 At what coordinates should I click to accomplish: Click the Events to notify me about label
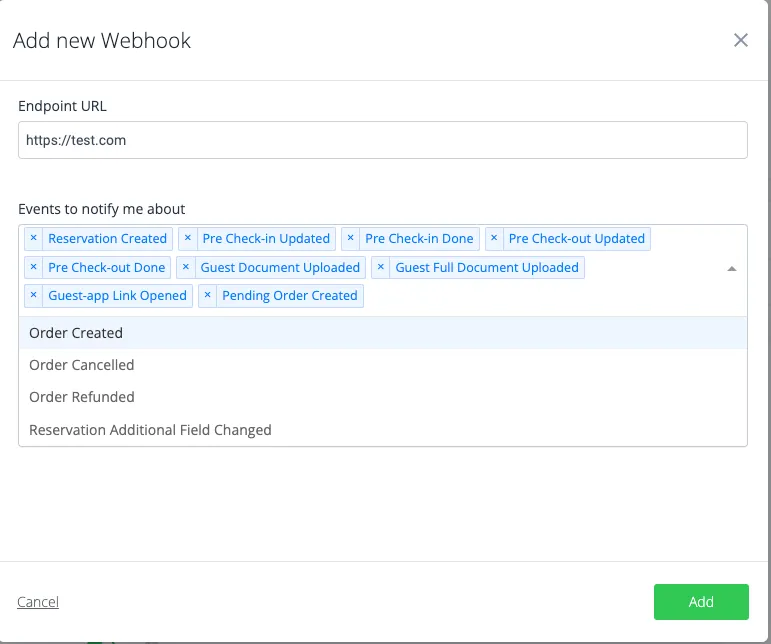pos(102,209)
